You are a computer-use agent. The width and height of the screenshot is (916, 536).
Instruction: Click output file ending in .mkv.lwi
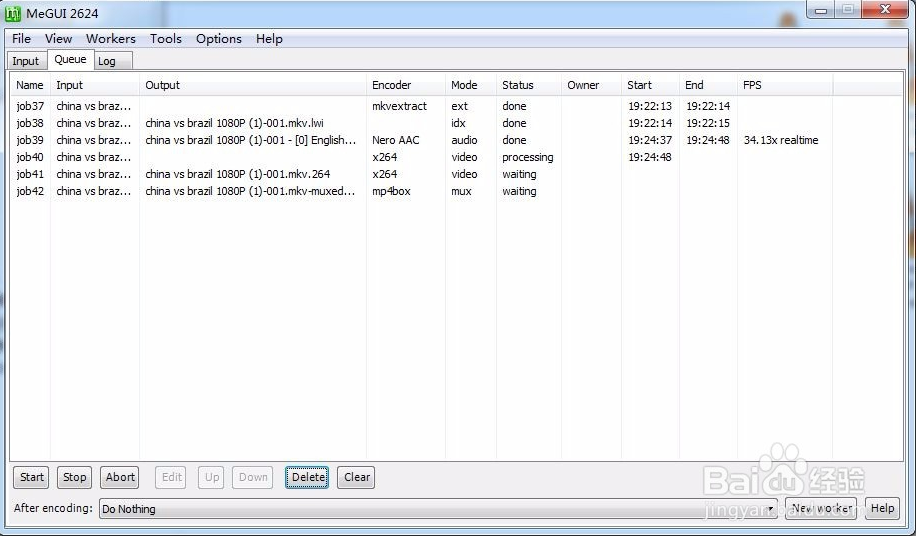coord(234,123)
